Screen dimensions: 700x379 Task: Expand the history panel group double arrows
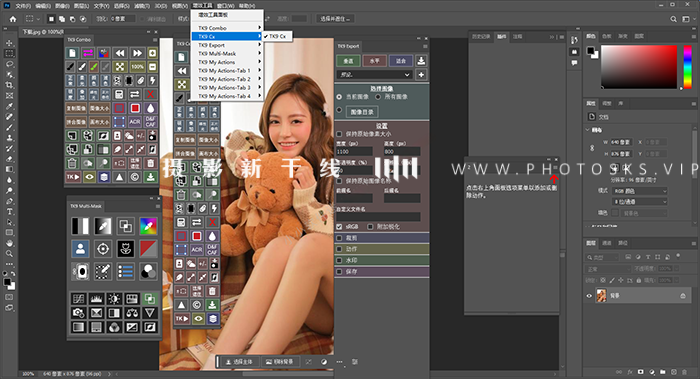[552, 37]
